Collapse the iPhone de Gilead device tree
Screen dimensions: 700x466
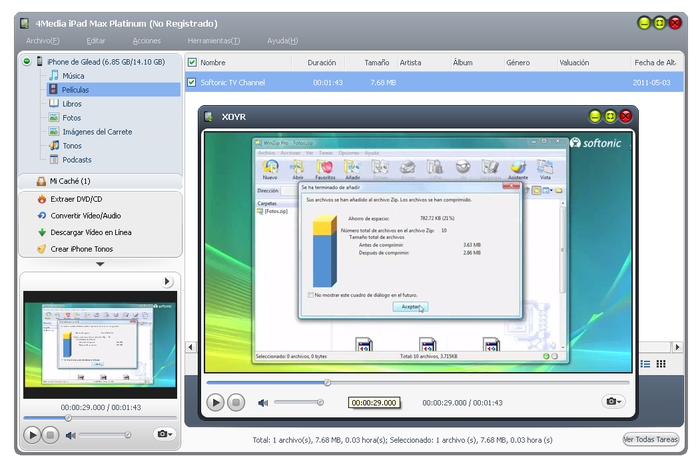coord(27,61)
